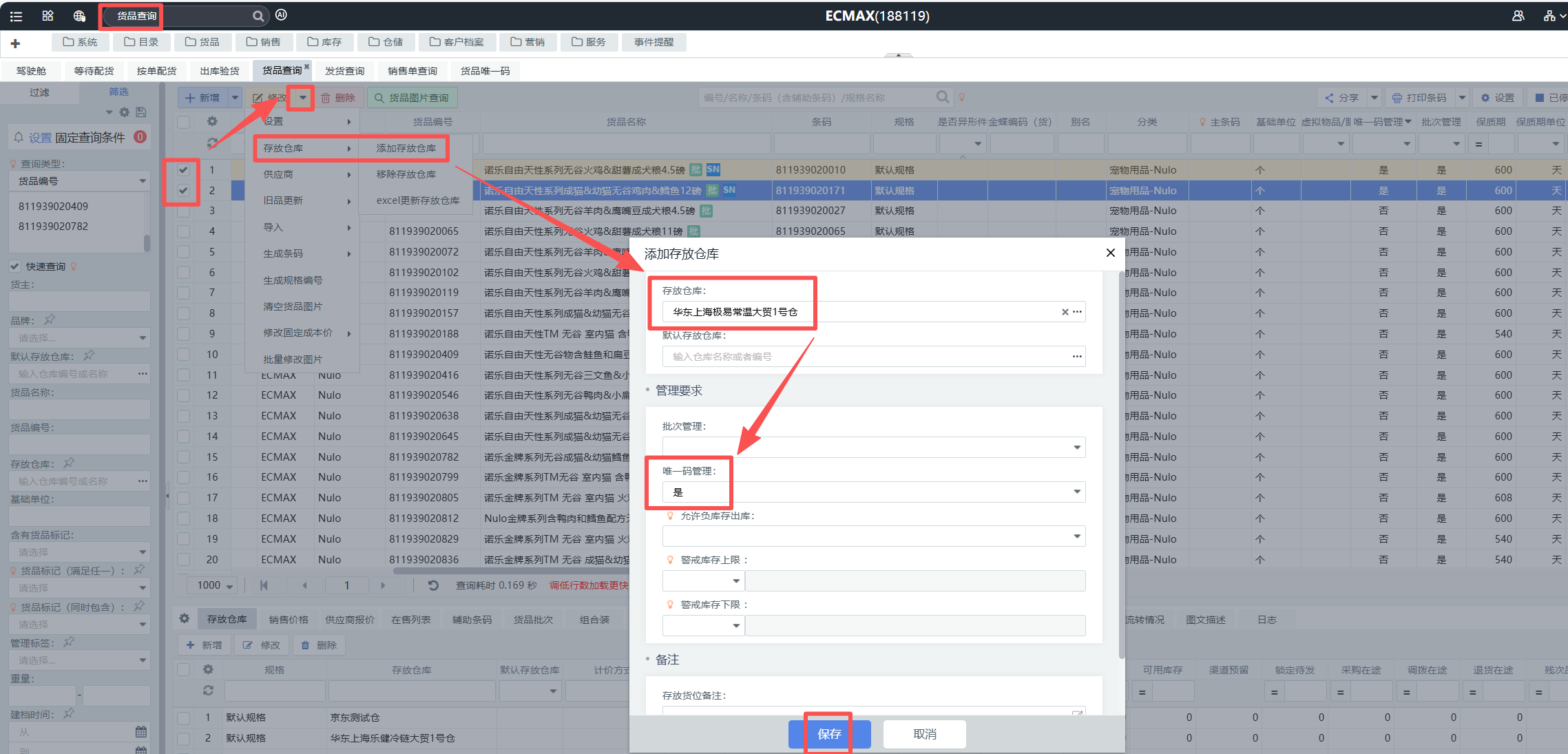The image size is (1568, 754).
Task: Click the 添加存放仓库 dialog scrollbar
Action: pyautogui.click(x=1122, y=465)
